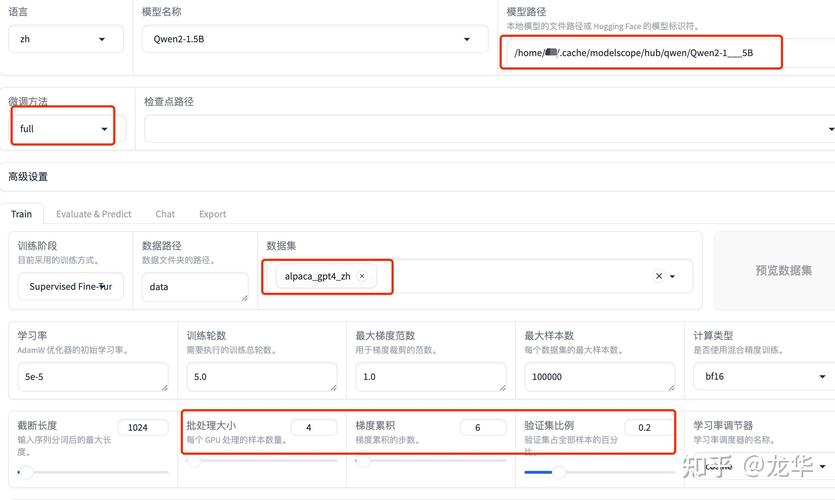This screenshot has width=835, height=500.
Task: Clear all datasets with the X icon
Action: [x=659, y=276]
